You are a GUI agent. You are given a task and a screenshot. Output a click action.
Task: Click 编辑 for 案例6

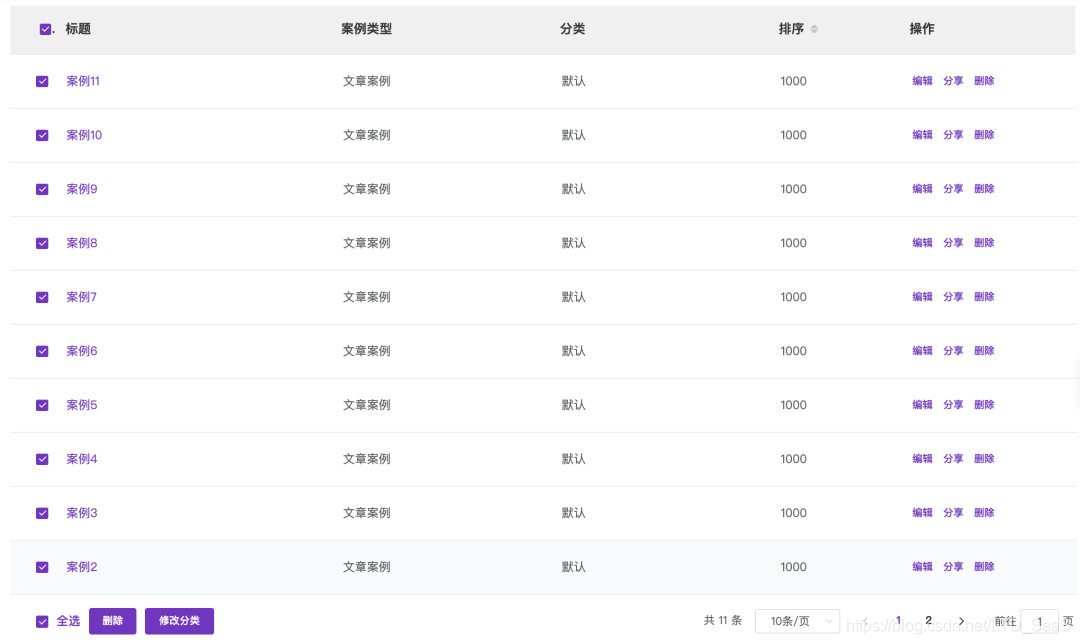(922, 351)
